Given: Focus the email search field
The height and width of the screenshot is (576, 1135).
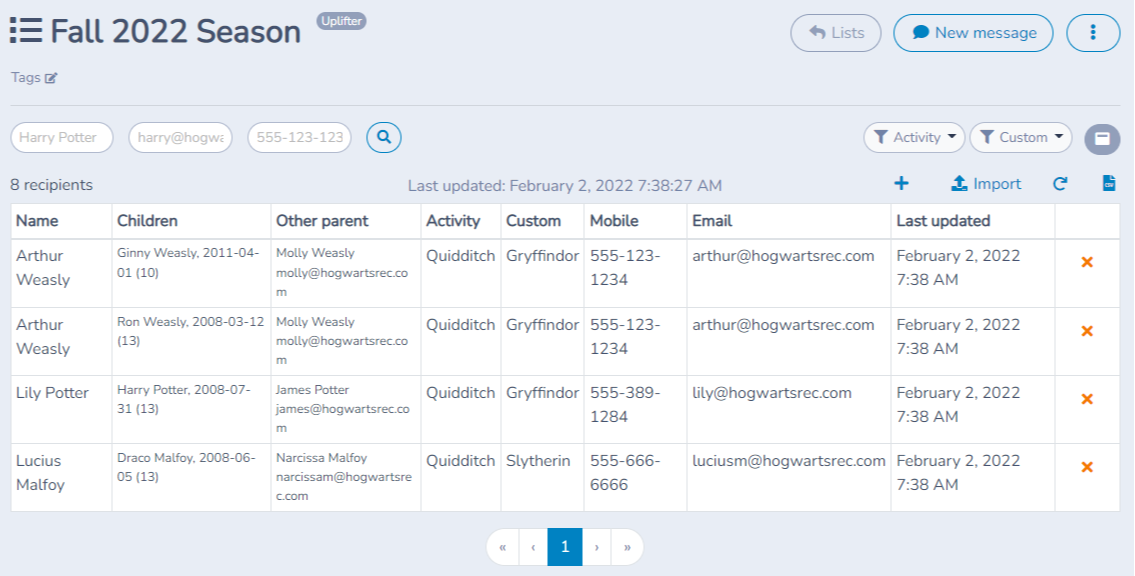Looking at the screenshot, I should click(180, 137).
